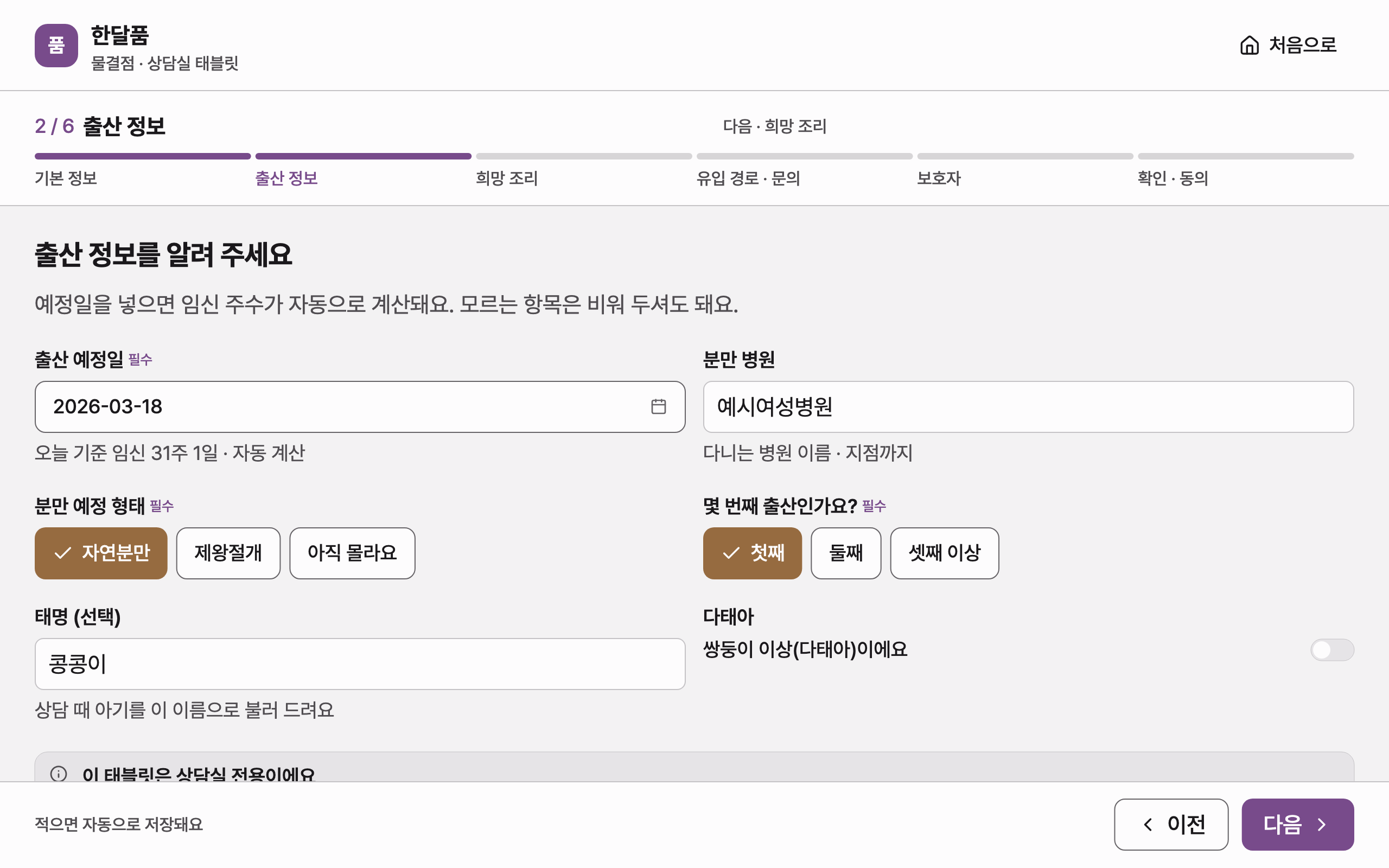Click 다음 to continue
Screen dimensions: 1389x868
coord(1298,825)
